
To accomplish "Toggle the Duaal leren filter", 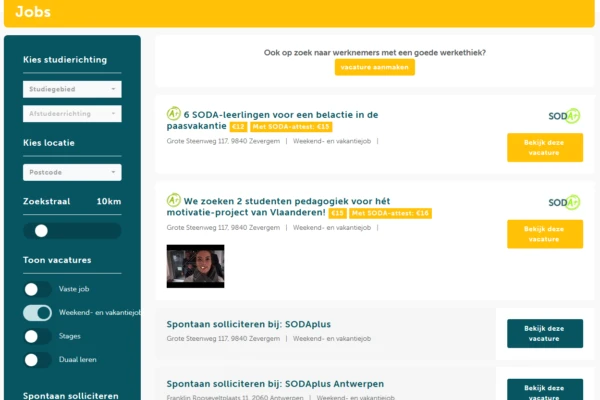I will click(x=38, y=360).
